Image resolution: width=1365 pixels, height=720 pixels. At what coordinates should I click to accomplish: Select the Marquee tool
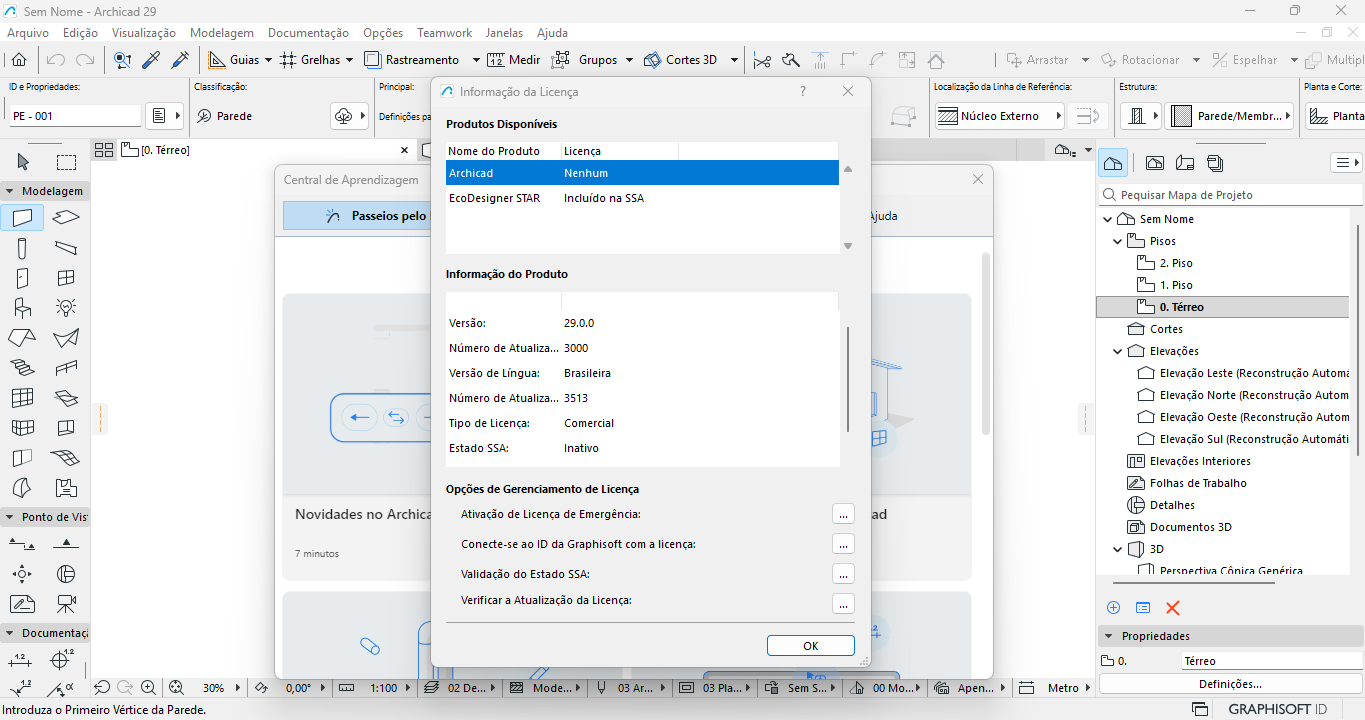(x=66, y=162)
